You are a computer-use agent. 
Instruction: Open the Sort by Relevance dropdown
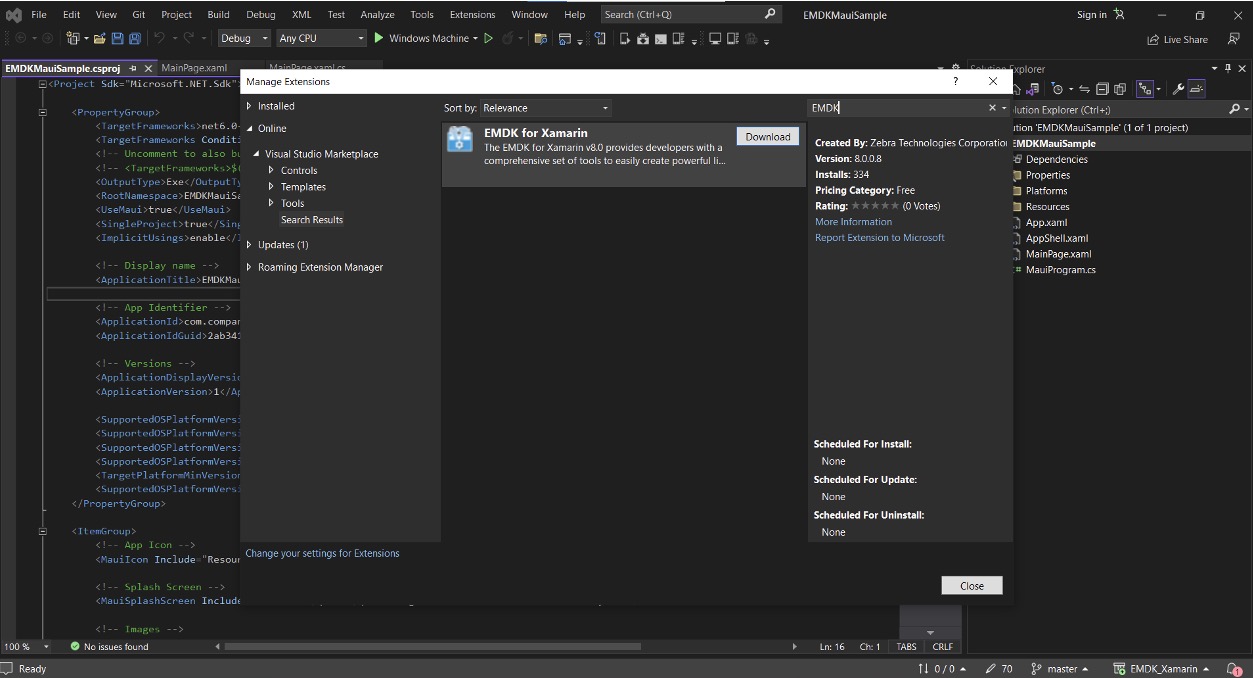click(545, 108)
